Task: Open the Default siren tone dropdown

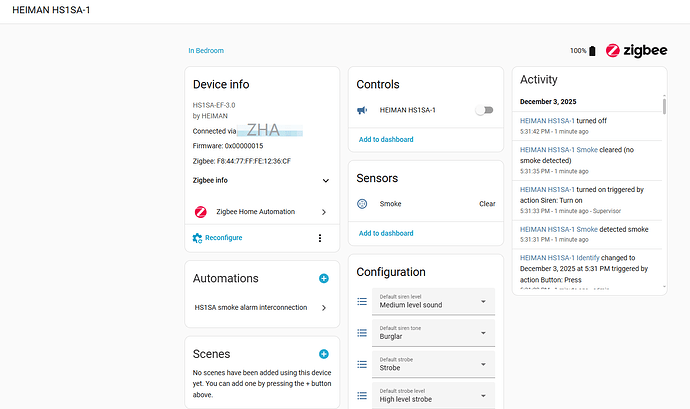Action: [436, 333]
